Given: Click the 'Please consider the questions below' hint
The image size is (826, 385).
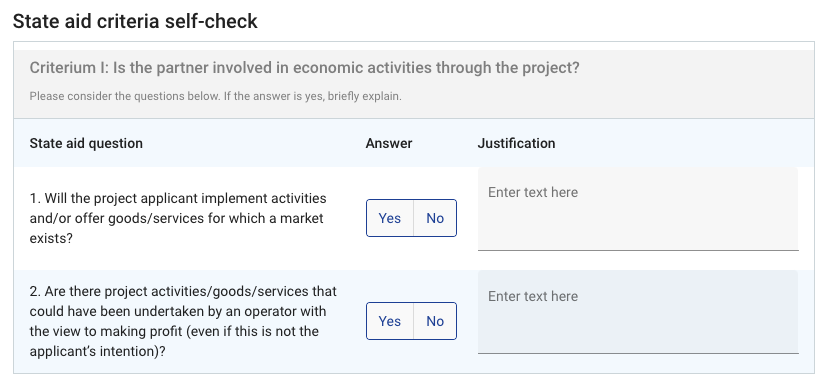Looking at the screenshot, I should [215, 96].
